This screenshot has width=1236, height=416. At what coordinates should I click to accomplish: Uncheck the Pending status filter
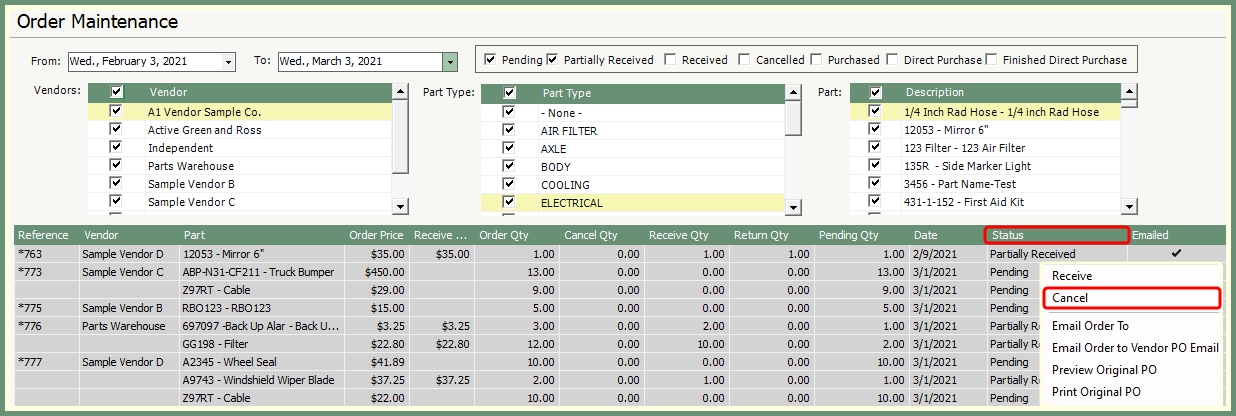coord(490,60)
